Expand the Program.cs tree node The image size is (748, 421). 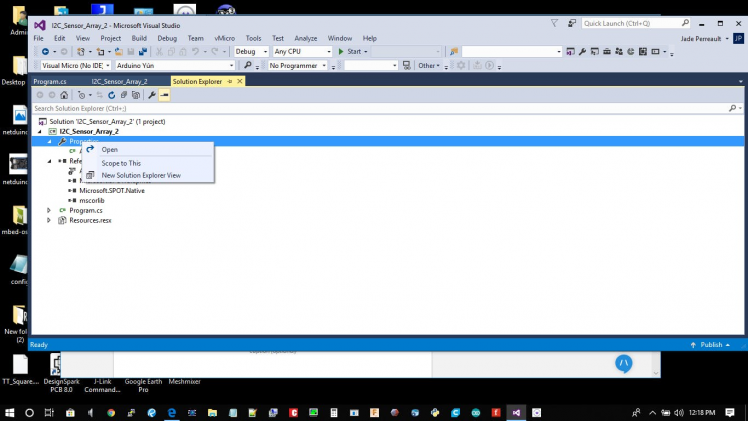pos(49,210)
